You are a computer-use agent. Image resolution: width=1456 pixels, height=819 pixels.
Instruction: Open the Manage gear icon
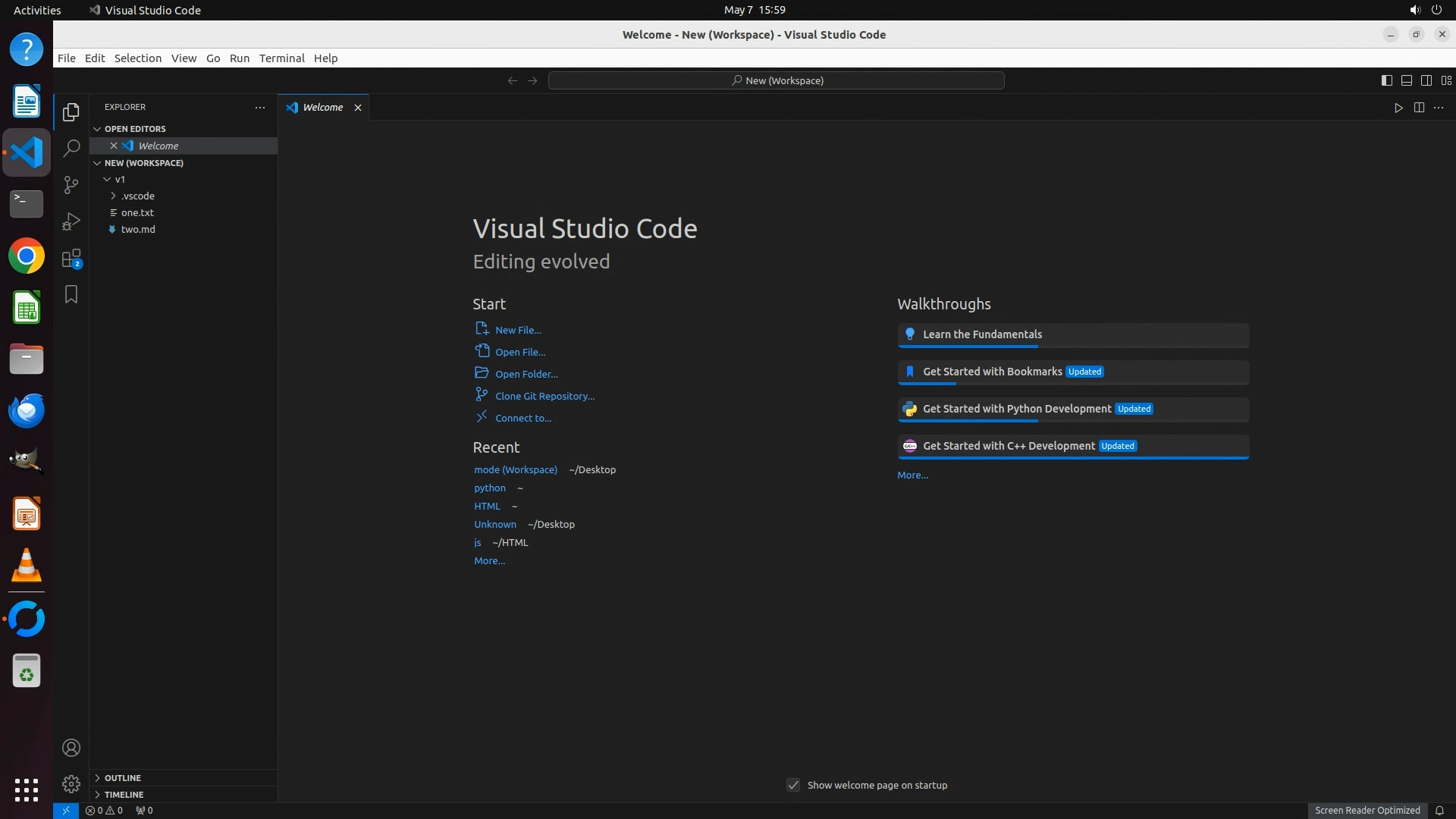71,783
